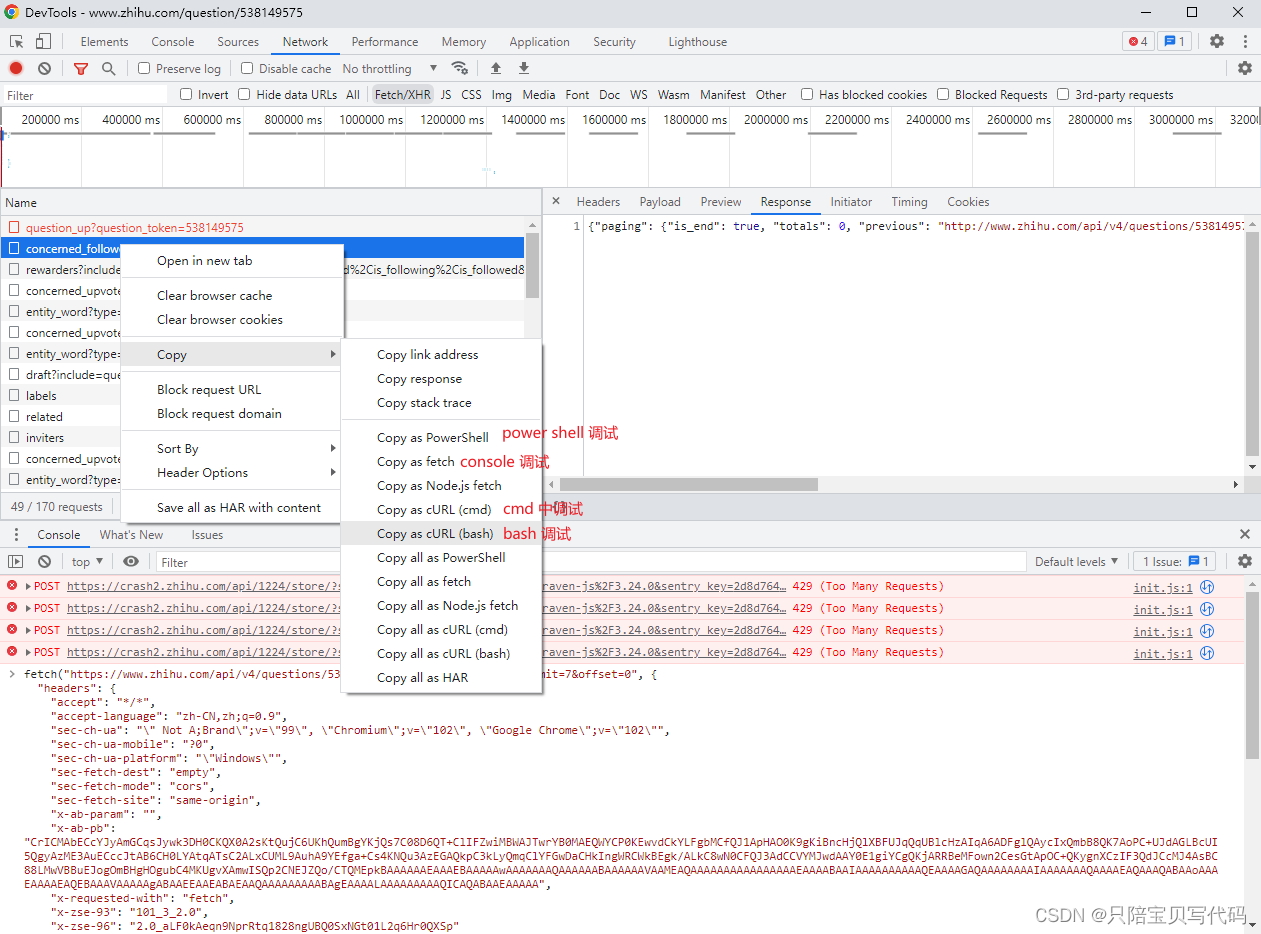Filter requests by JS type
Image resolution: width=1261 pixels, height=934 pixels.
click(x=446, y=94)
